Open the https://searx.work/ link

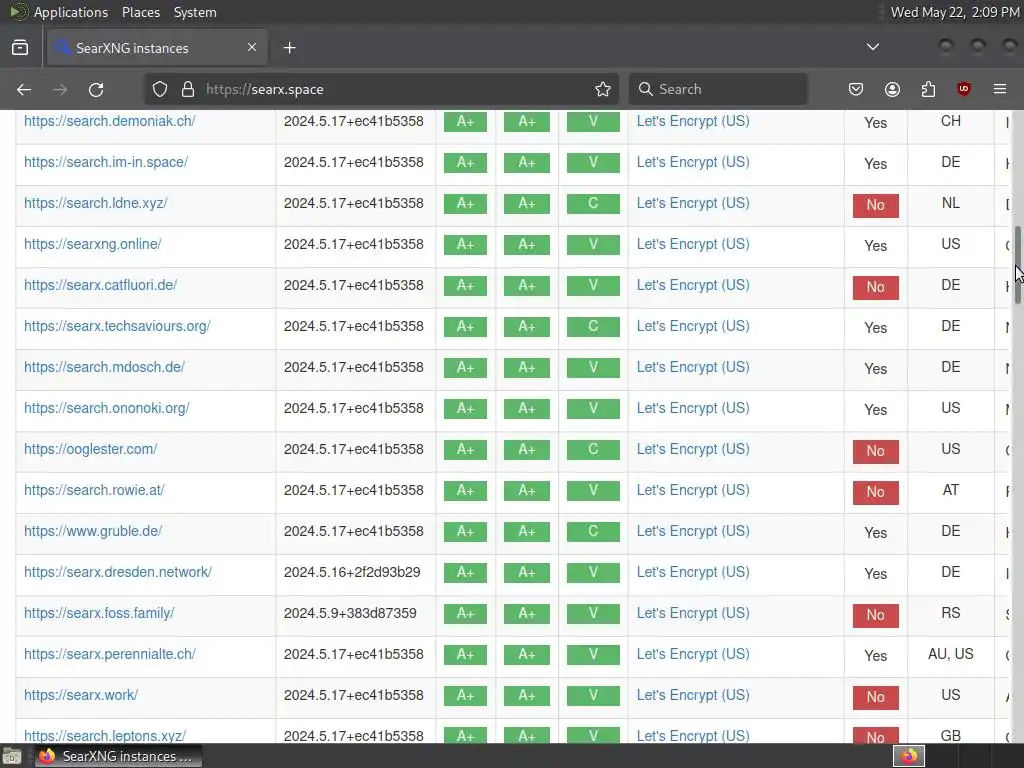81,696
